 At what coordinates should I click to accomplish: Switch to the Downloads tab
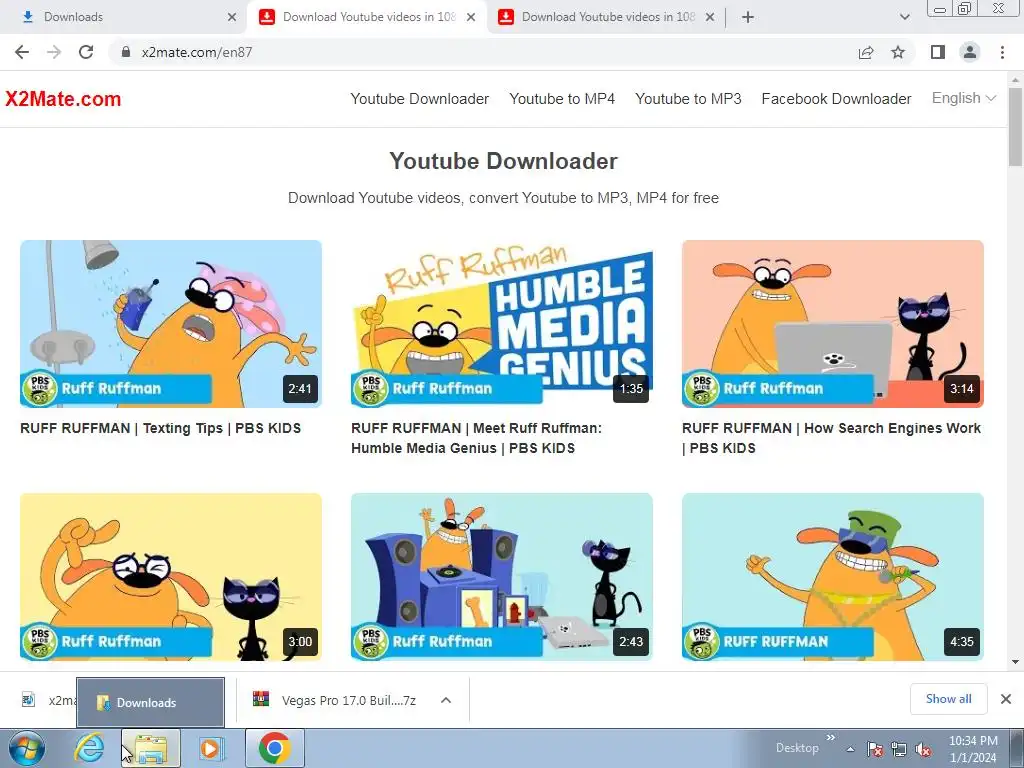tap(124, 17)
